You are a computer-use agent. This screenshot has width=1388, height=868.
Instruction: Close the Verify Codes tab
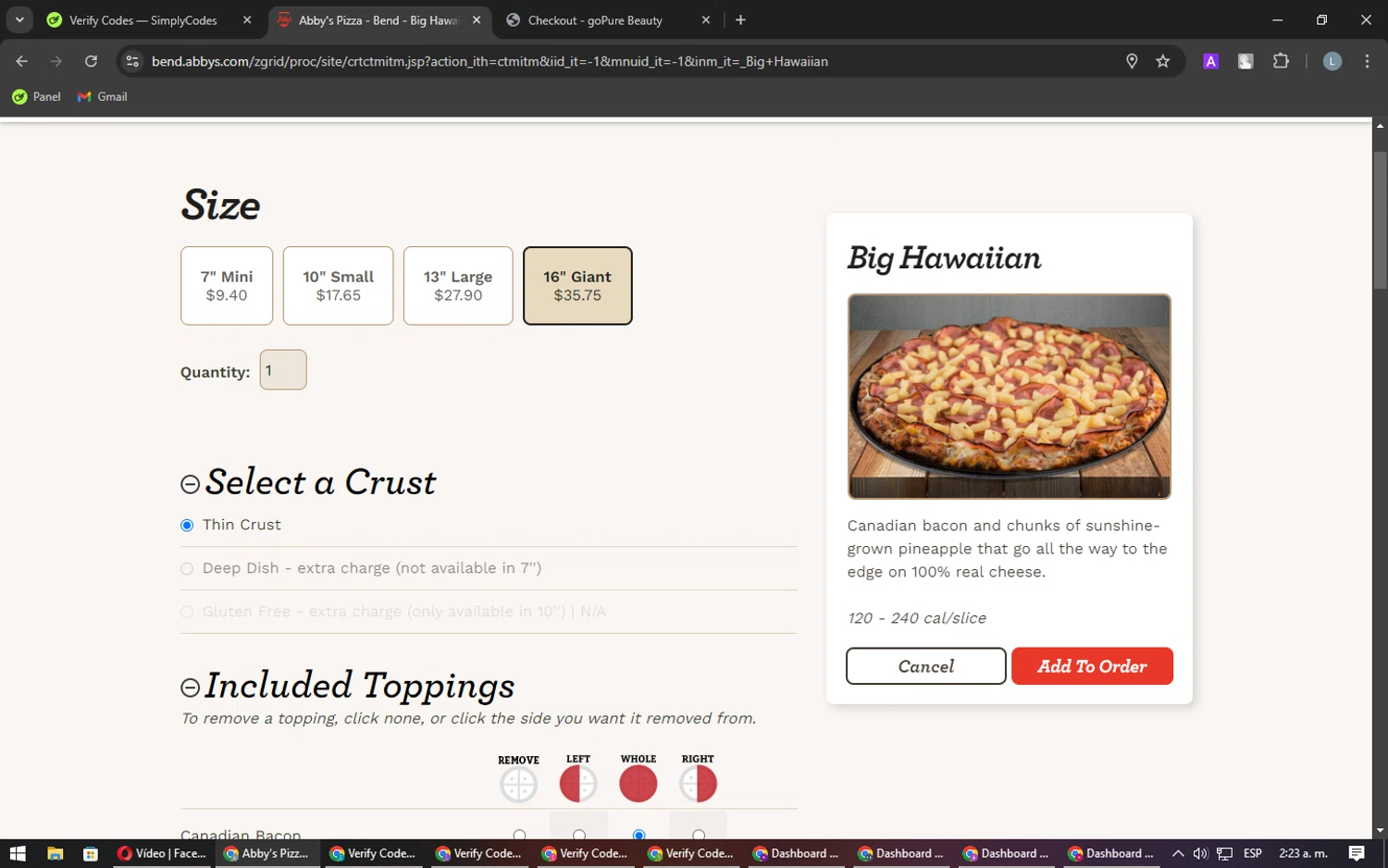(x=247, y=19)
